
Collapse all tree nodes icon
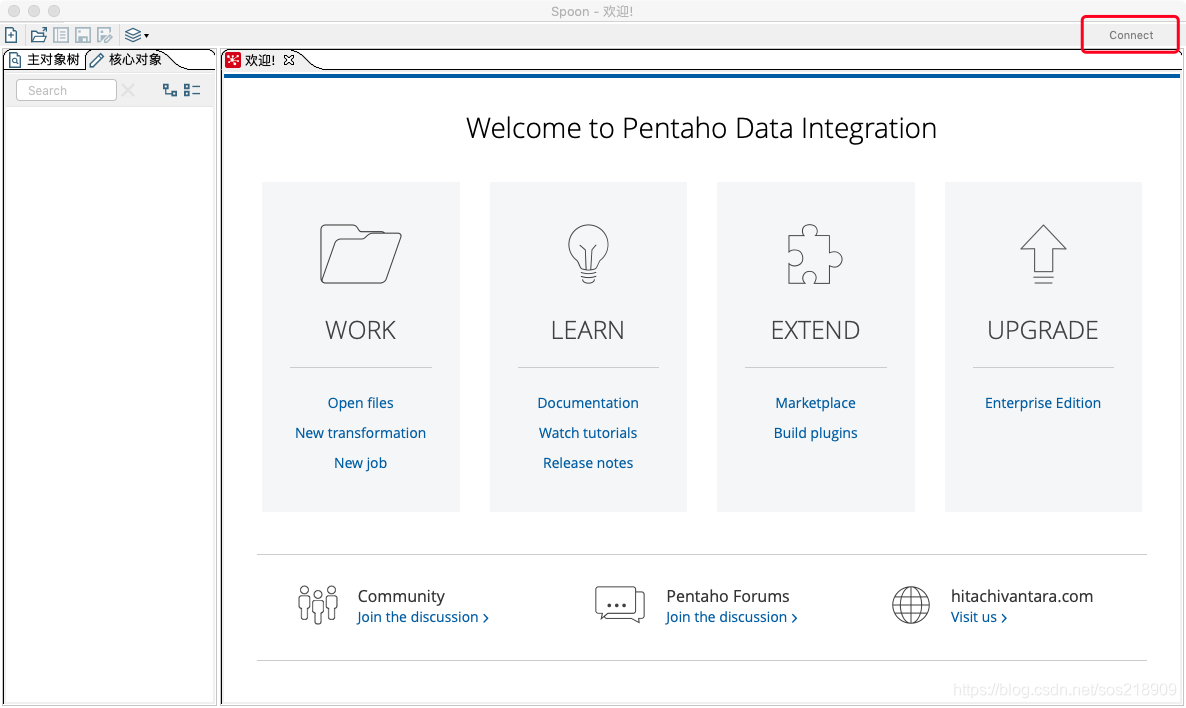pos(192,90)
